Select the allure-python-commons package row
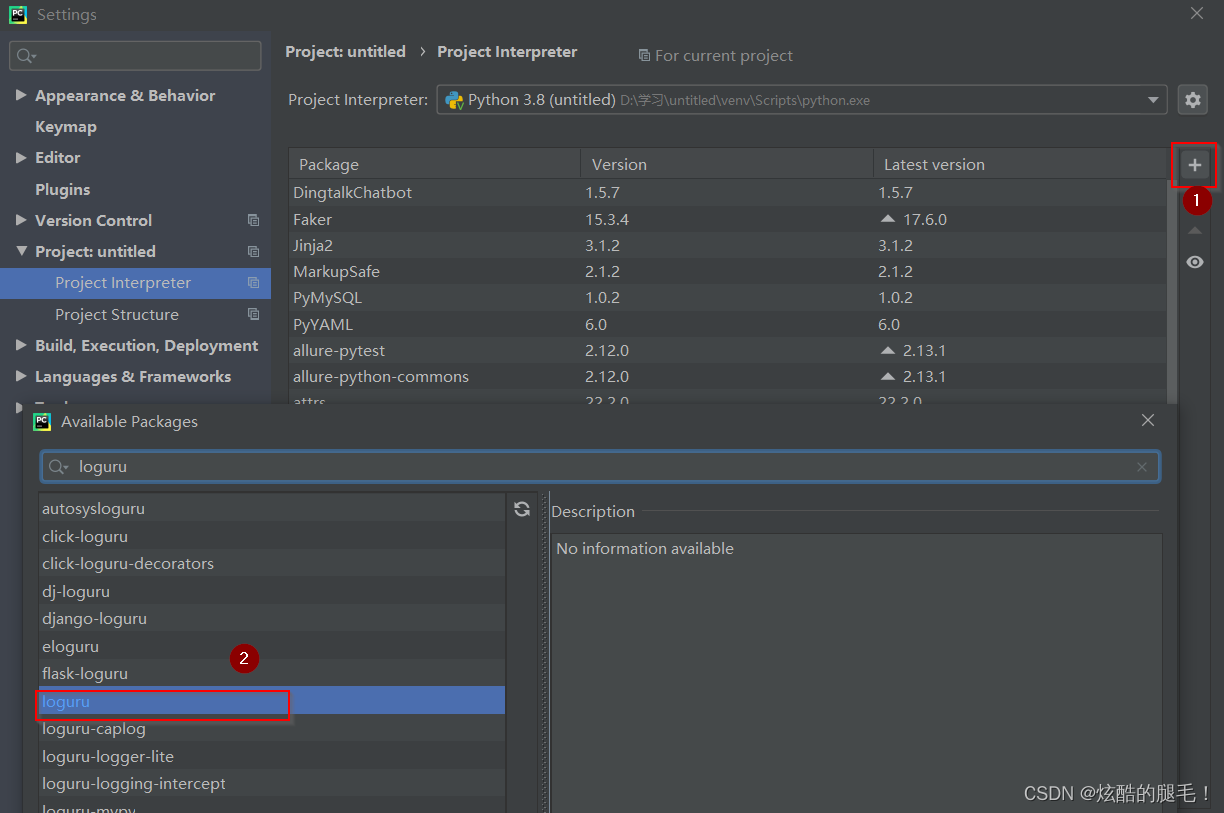This screenshot has width=1224, height=813. [x=728, y=376]
